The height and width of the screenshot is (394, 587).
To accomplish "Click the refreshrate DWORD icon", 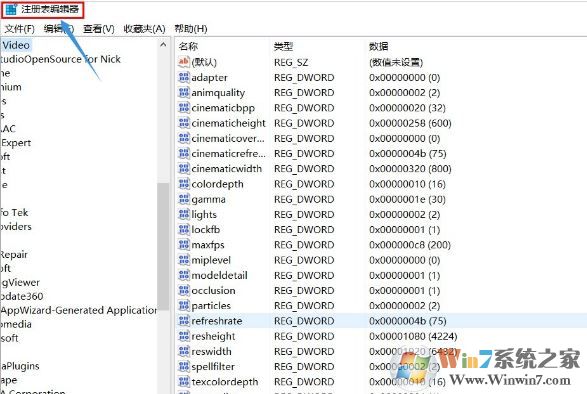I will point(183,321).
